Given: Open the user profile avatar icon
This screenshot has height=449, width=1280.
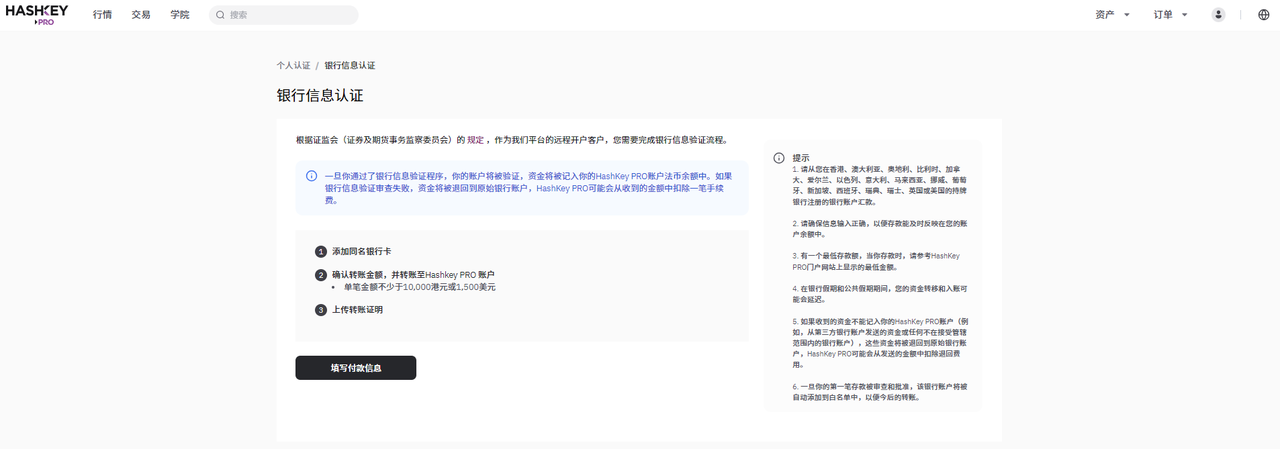Looking at the screenshot, I should tap(1218, 15).
